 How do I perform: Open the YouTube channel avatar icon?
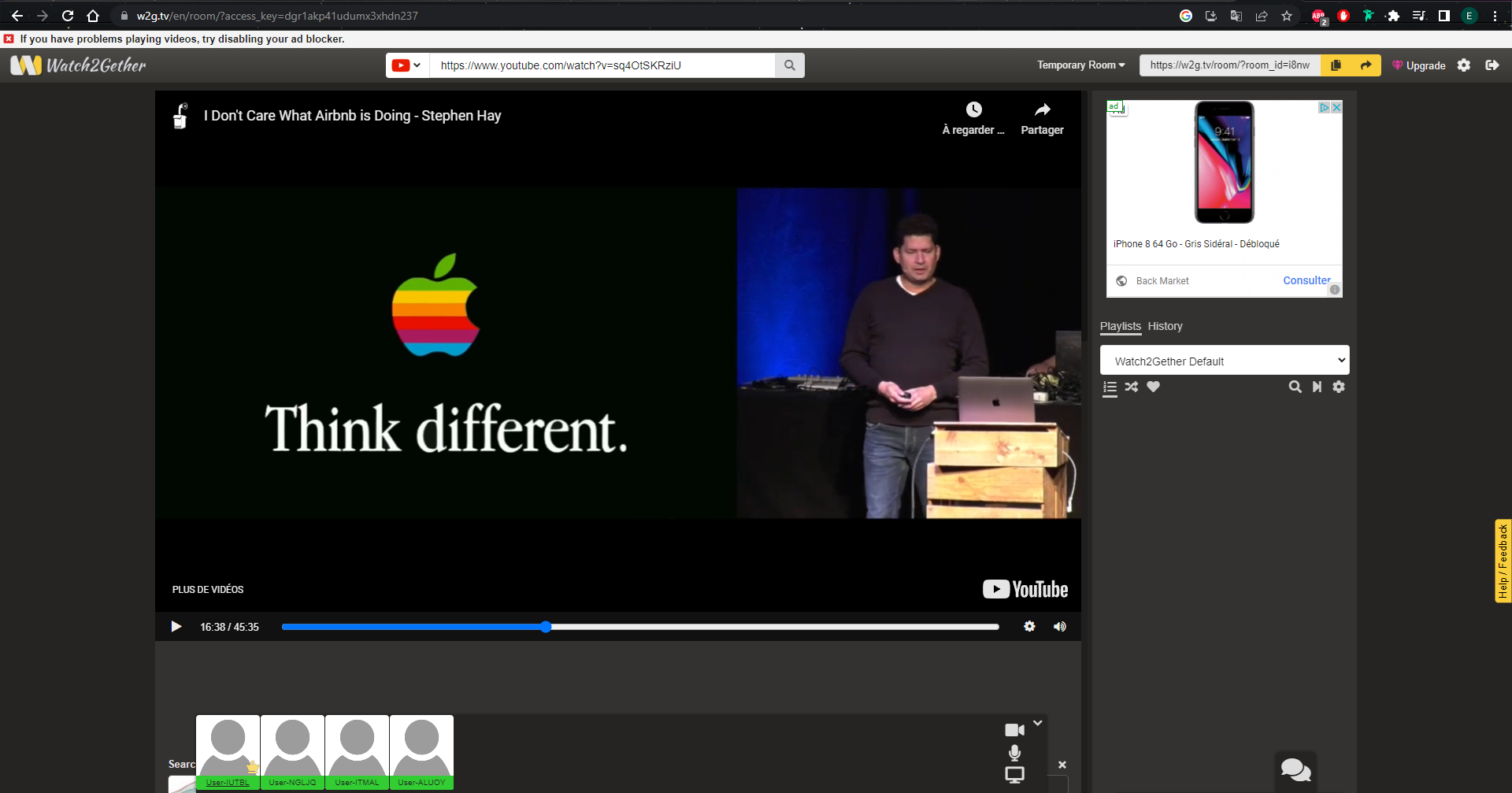(180, 116)
